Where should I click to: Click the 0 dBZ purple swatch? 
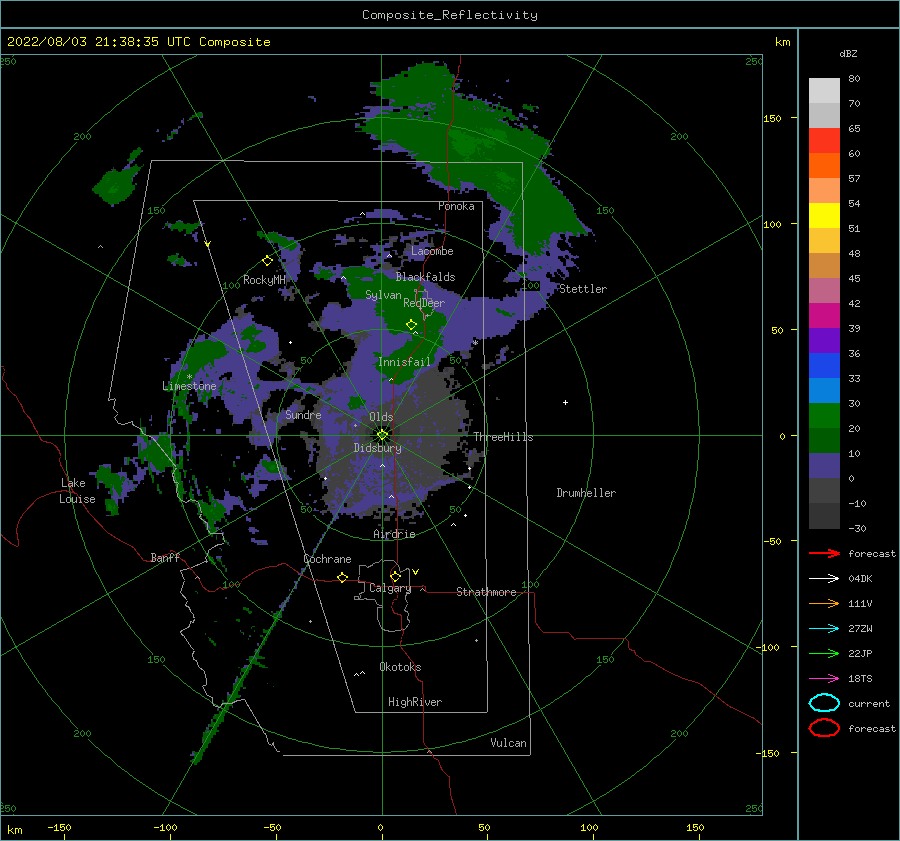coord(824,466)
